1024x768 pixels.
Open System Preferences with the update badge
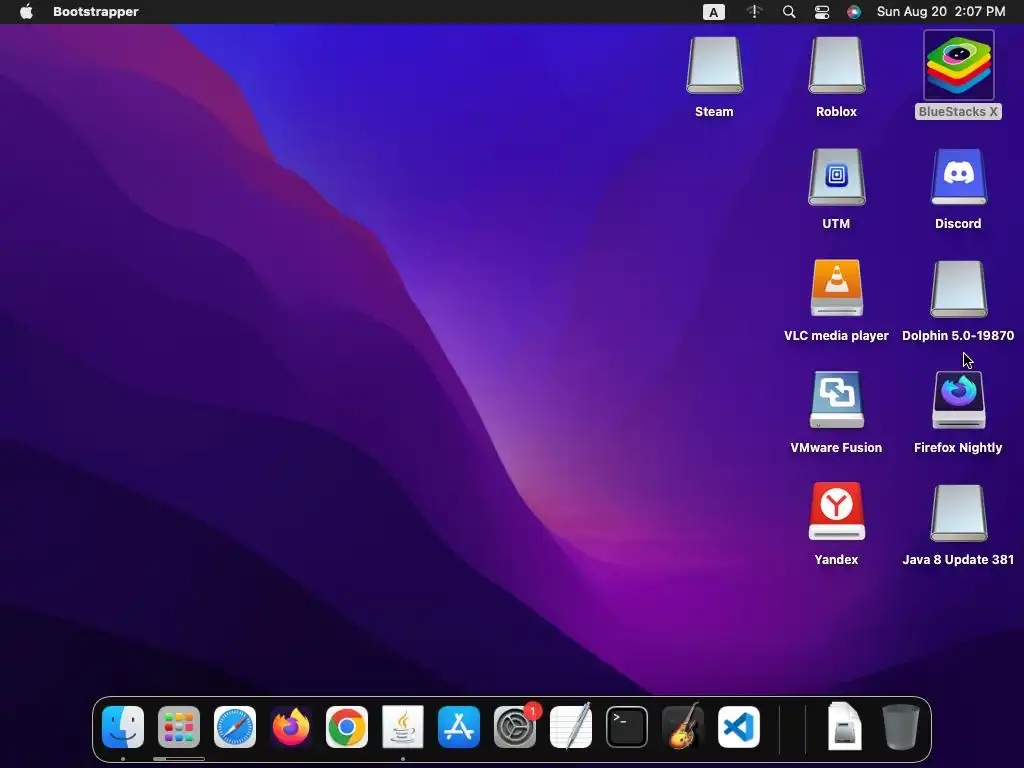click(x=515, y=727)
